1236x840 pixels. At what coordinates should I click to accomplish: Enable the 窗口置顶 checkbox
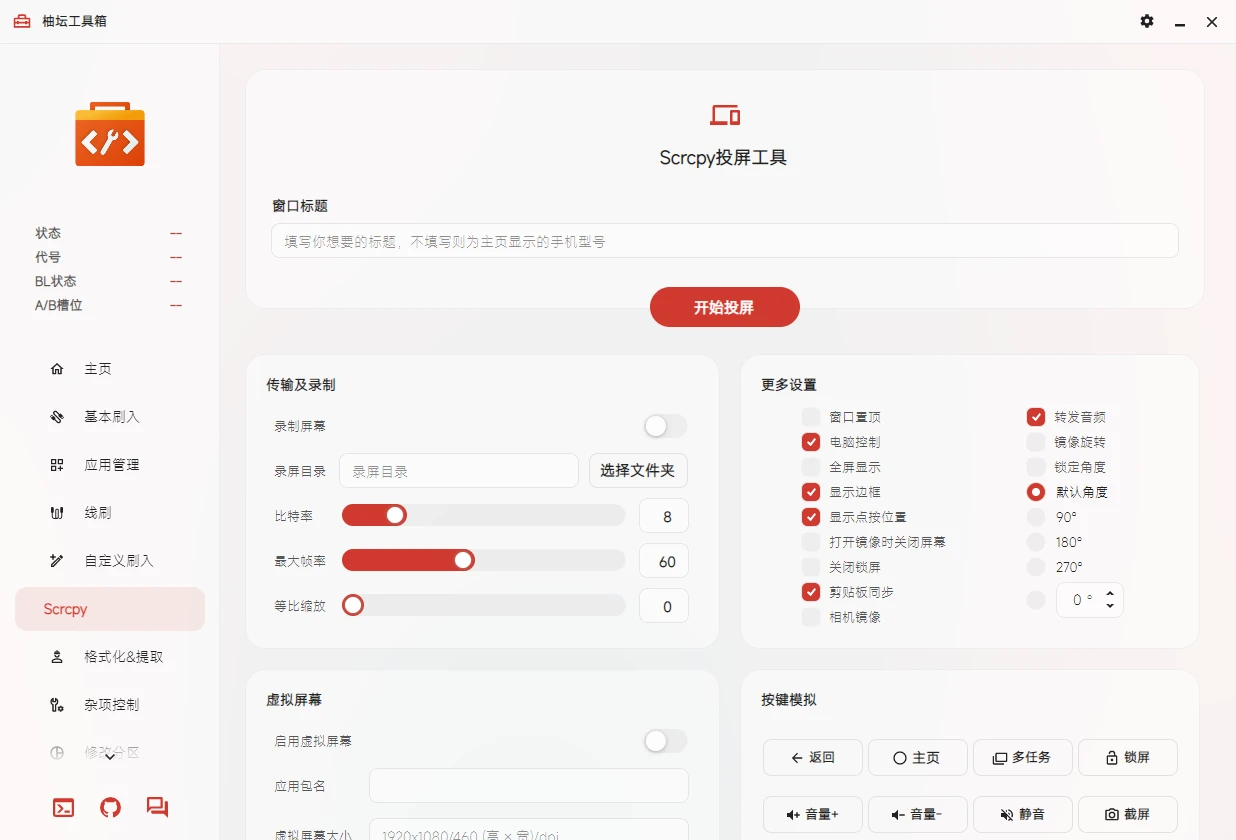pos(811,417)
